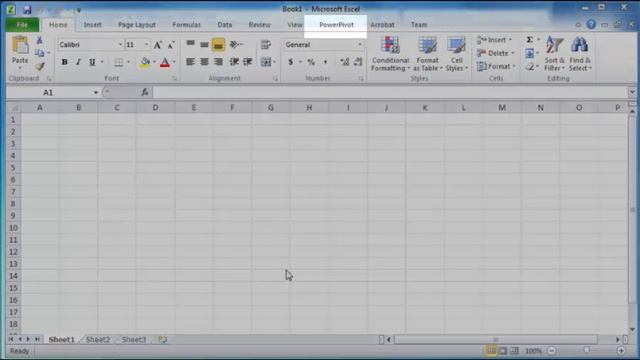Switch to the Sheet2 worksheet tab
This screenshot has width=640, height=360.
click(x=98, y=340)
